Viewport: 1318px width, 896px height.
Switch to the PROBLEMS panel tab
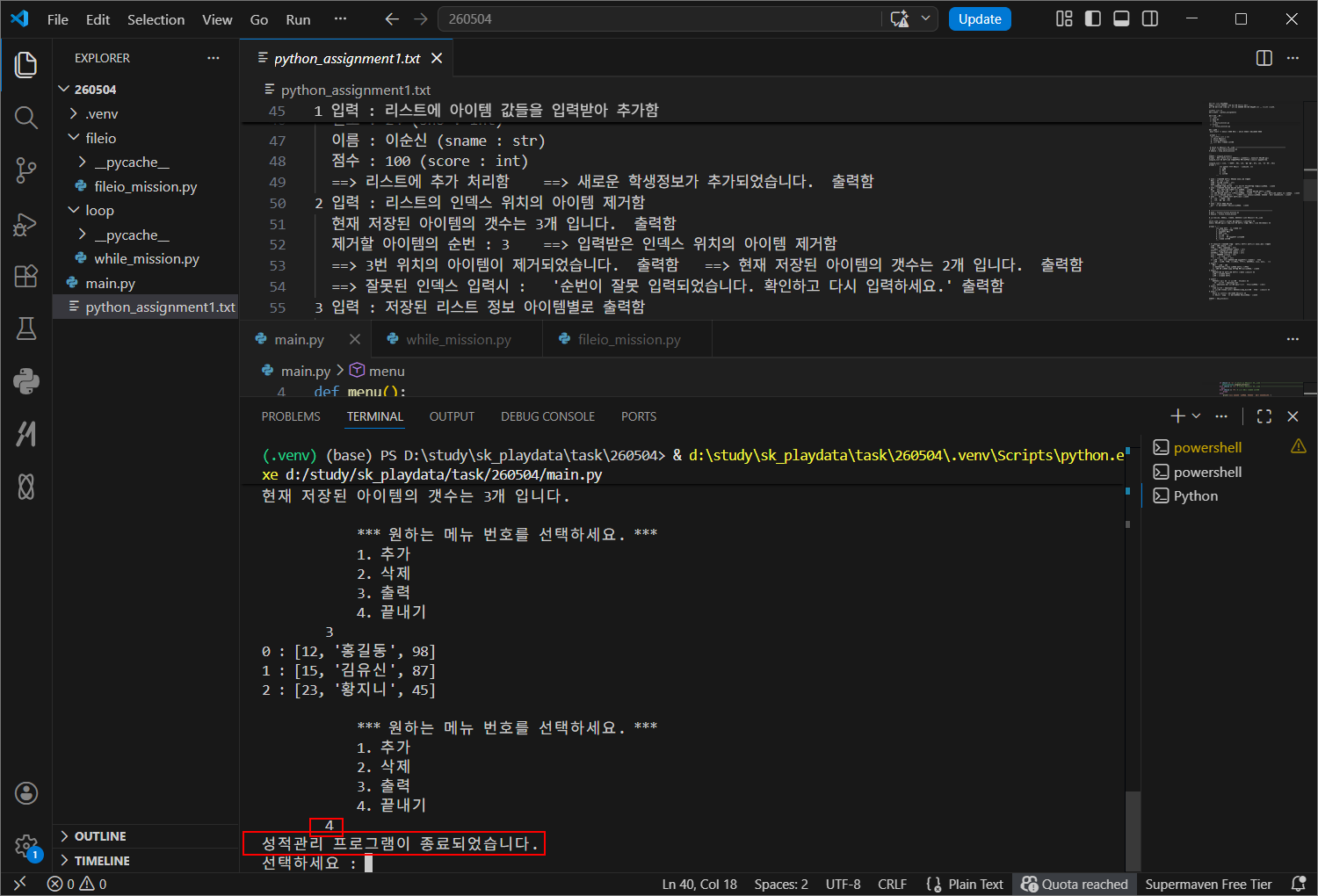tap(291, 416)
